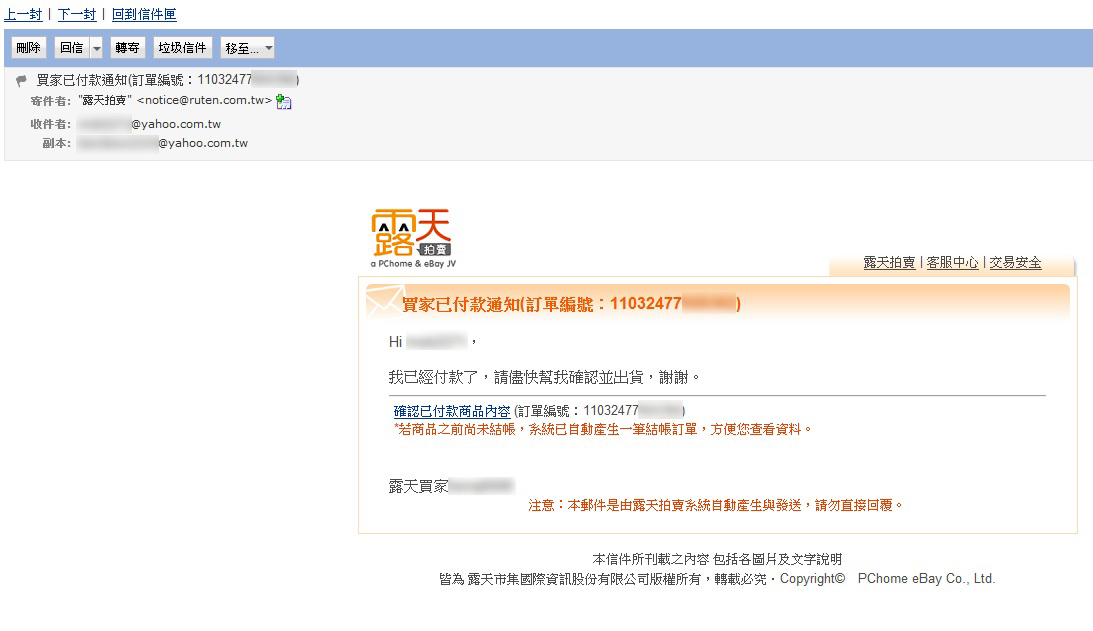This screenshot has height=631, width=1093.
Task: Click the copyright line PChome eBay Co., Ltd.
Action: tap(717, 579)
